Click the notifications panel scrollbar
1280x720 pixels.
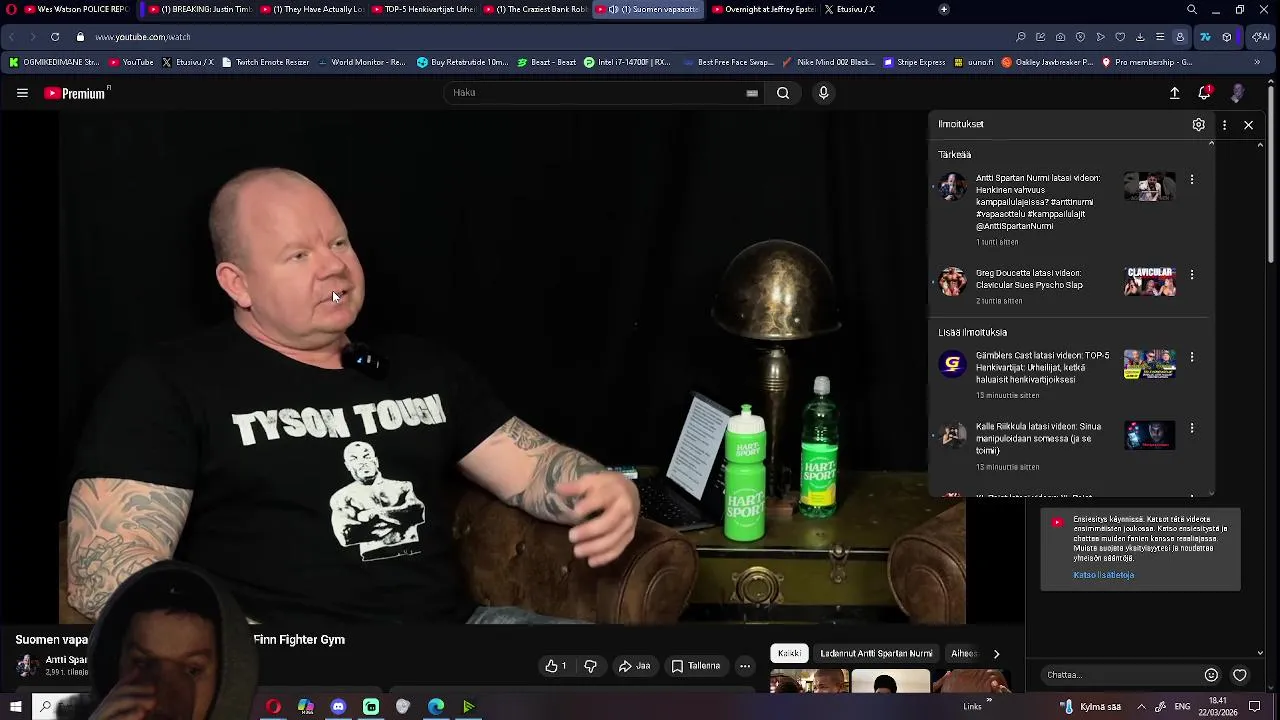1211,318
